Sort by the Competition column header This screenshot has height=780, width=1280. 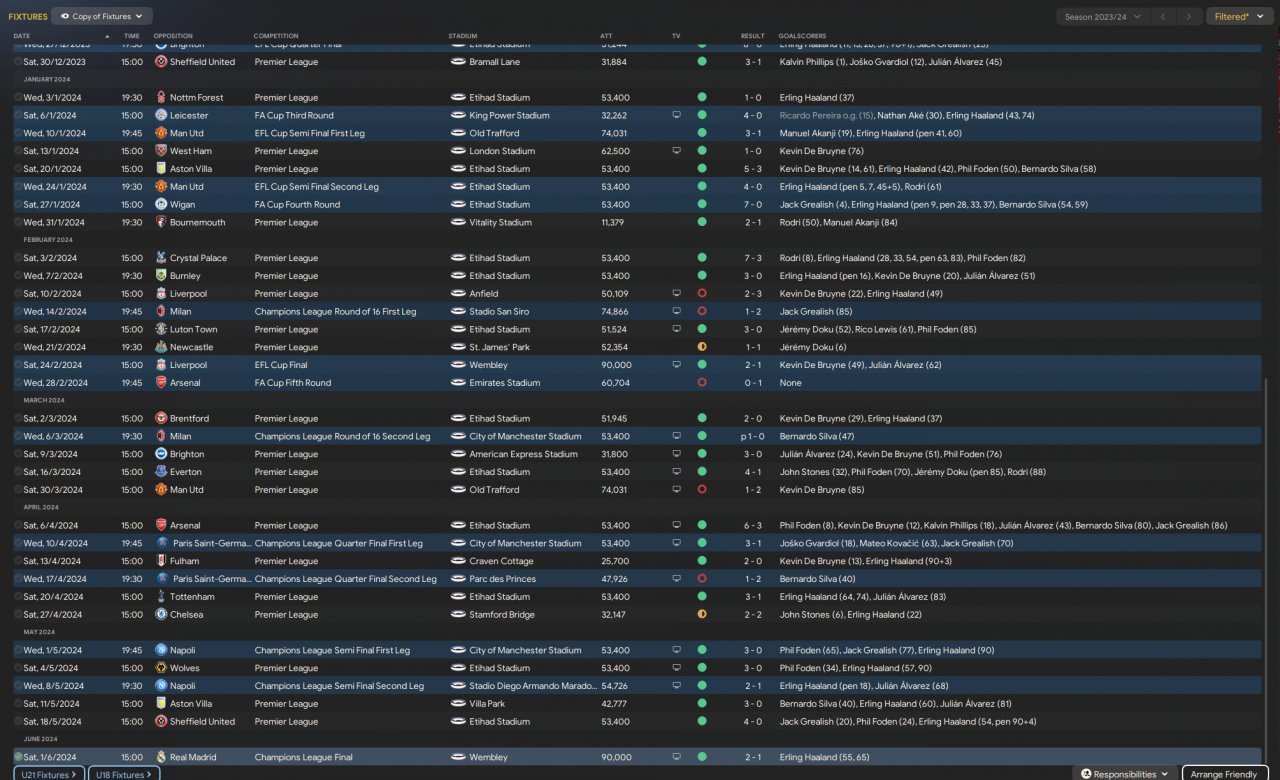click(276, 36)
